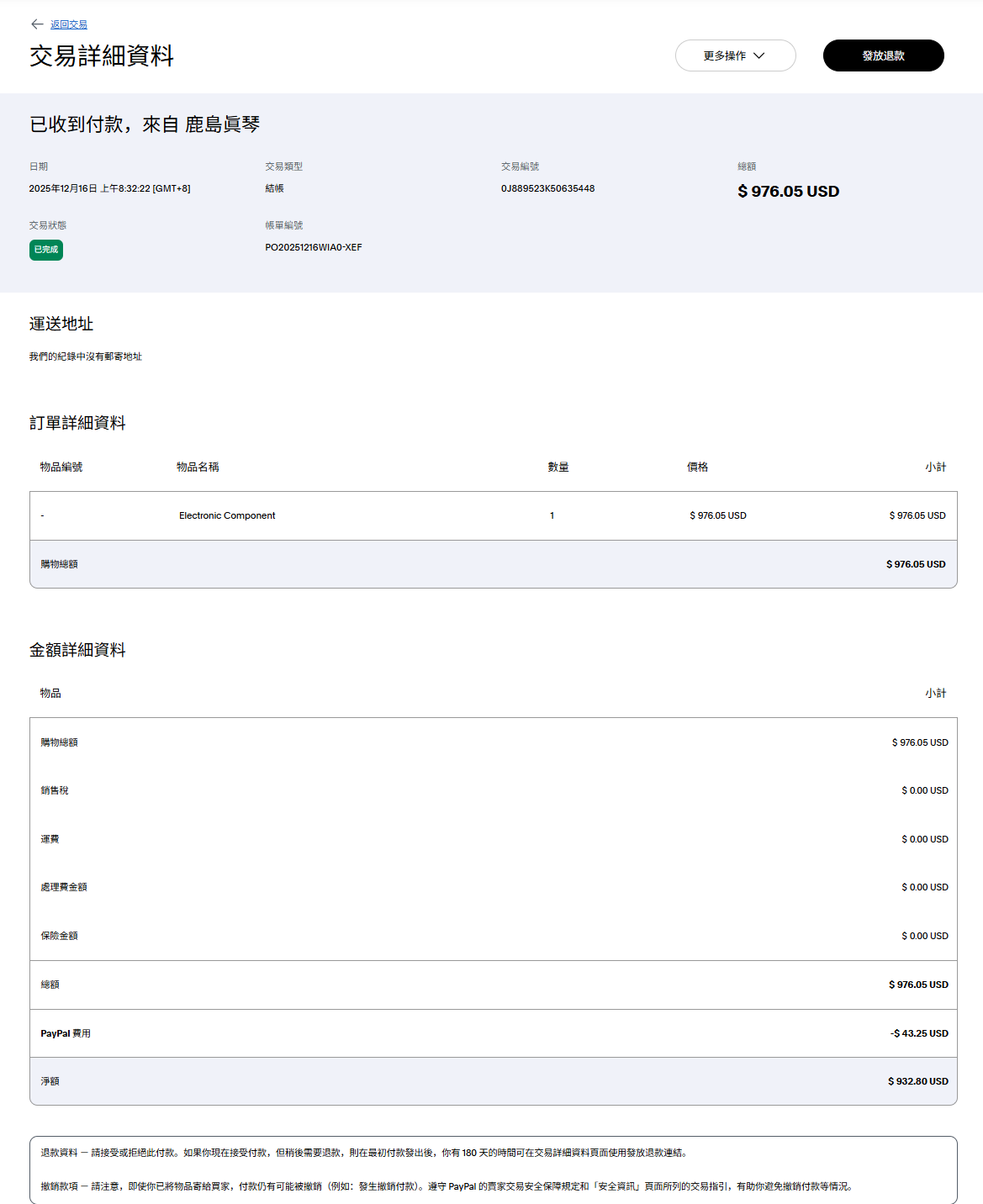The width and height of the screenshot is (983, 1204).
Task: Open the 返回交易 link
Action: pos(69,25)
